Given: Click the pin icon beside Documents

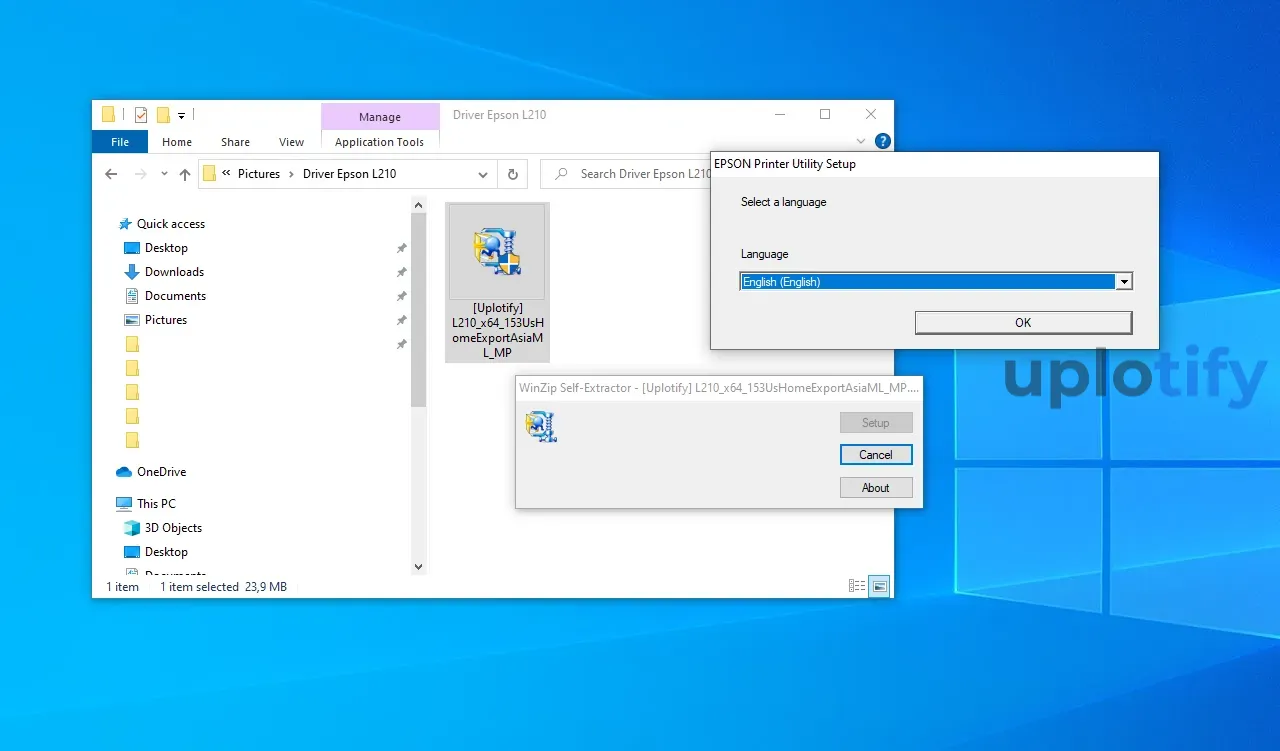Looking at the screenshot, I should pyautogui.click(x=401, y=296).
